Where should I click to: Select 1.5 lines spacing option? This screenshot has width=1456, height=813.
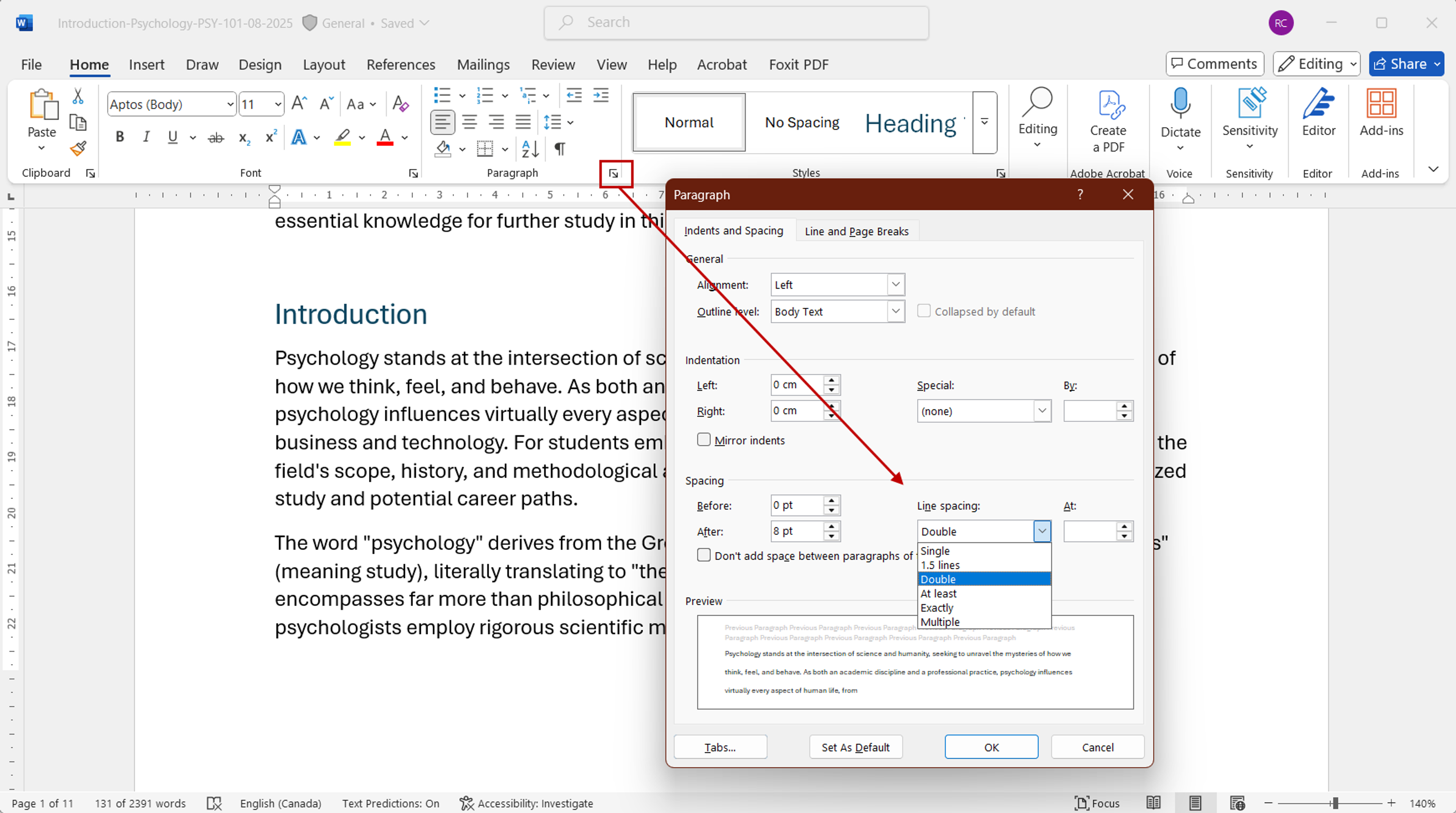click(984, 564)
